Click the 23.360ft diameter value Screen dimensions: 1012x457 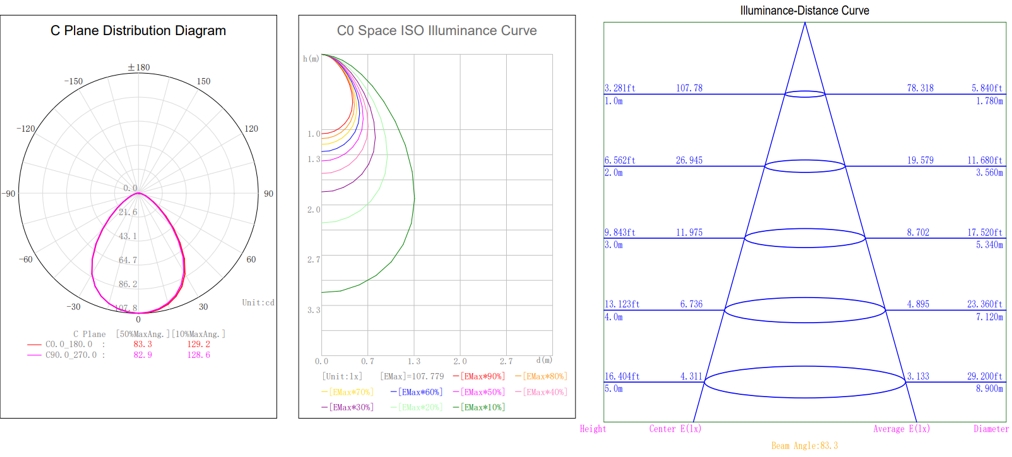(x=986, y=304)
